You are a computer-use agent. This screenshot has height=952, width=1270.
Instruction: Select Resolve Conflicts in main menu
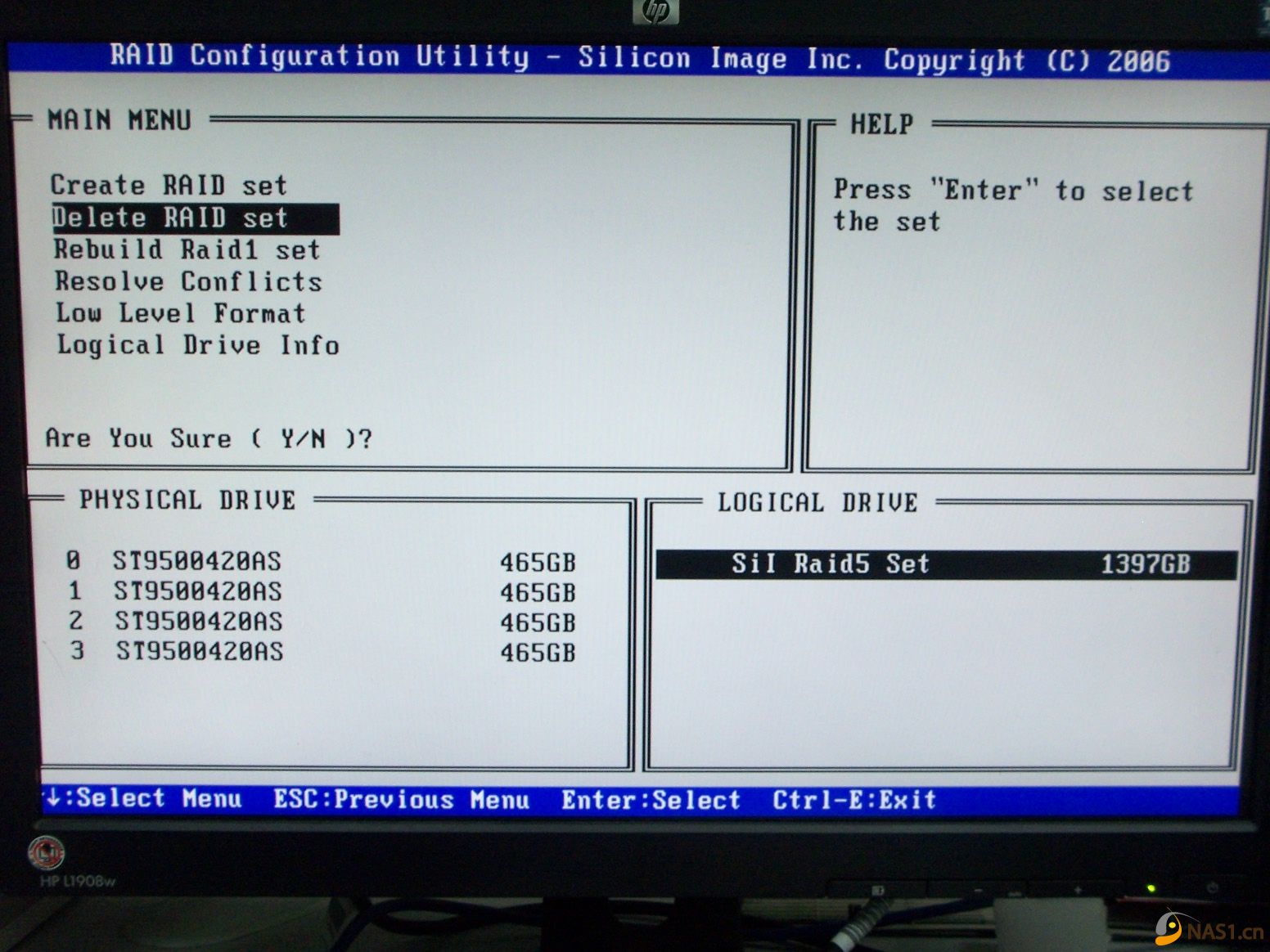tap(188, 281)
